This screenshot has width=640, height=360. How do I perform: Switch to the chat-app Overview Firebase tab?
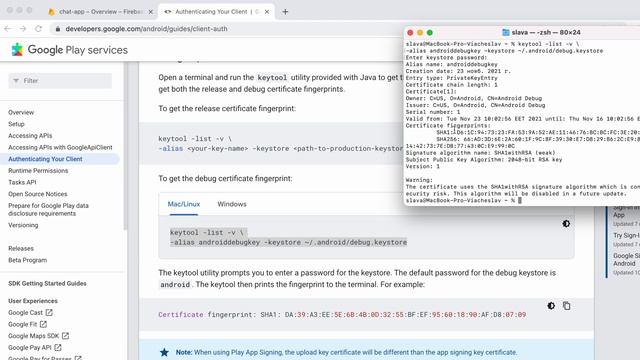click(x=100, y=12)
